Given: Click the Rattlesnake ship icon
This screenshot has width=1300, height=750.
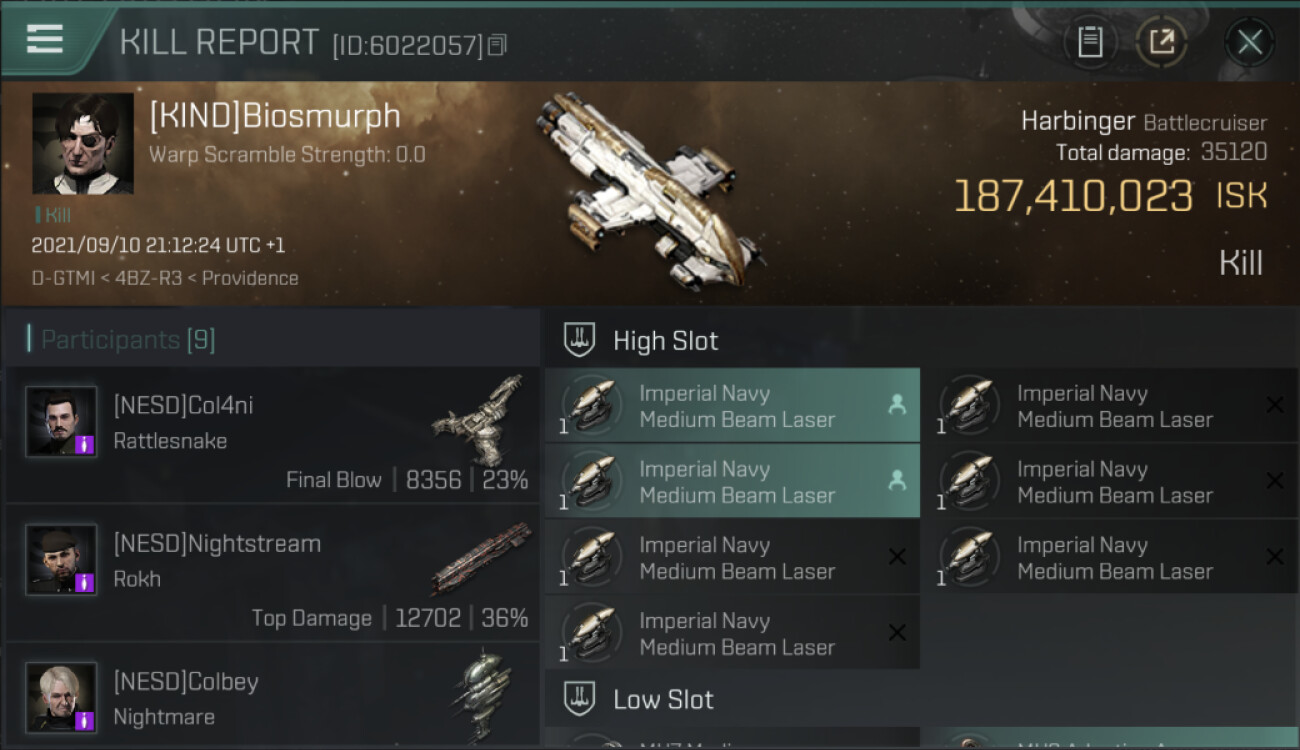Looking at the screenshot, I should (480, 418).
